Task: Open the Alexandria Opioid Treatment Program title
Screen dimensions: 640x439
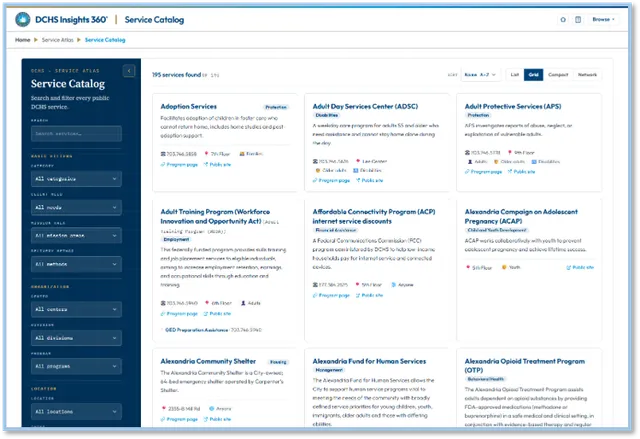Action: (525, 366)
